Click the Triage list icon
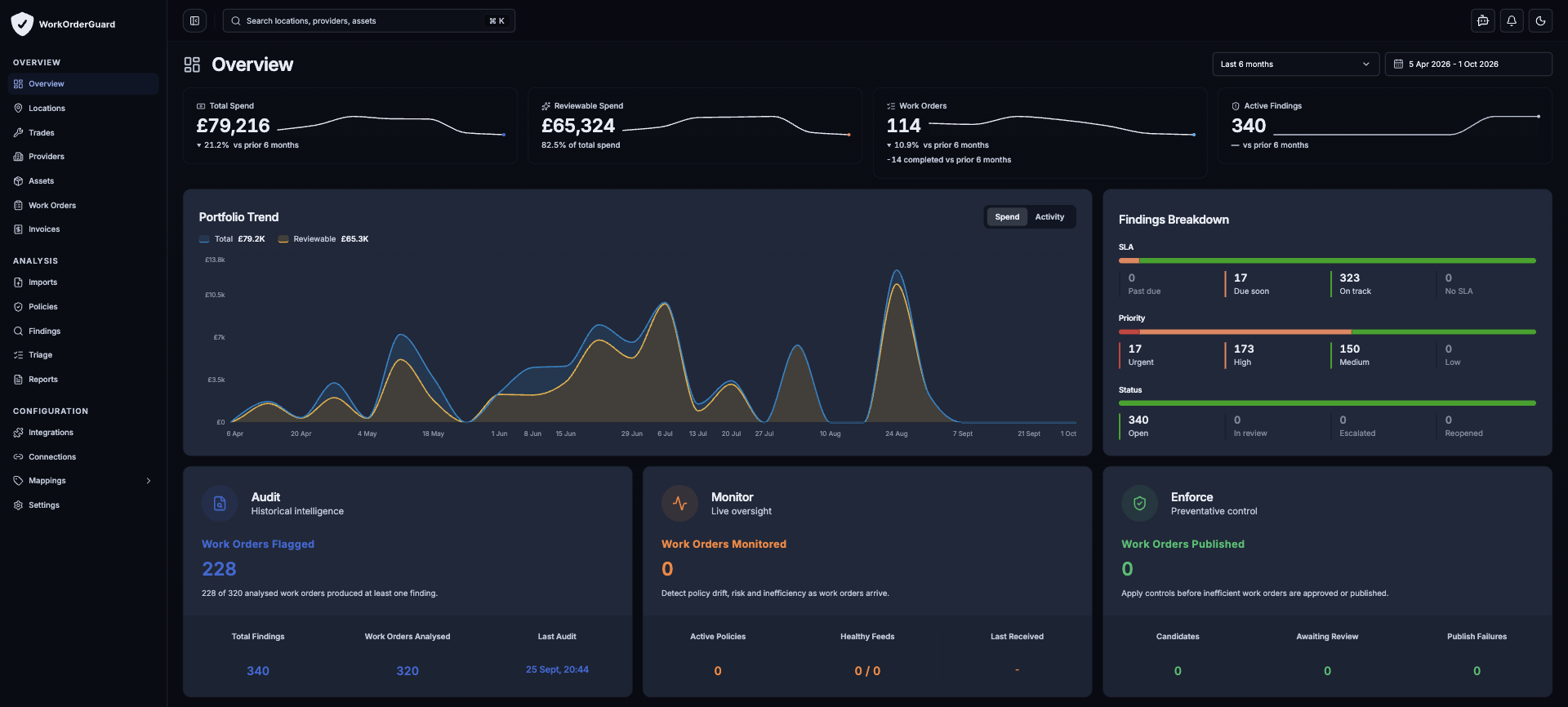Screen dimensions: 1568x707 click(x=18, y=355)
